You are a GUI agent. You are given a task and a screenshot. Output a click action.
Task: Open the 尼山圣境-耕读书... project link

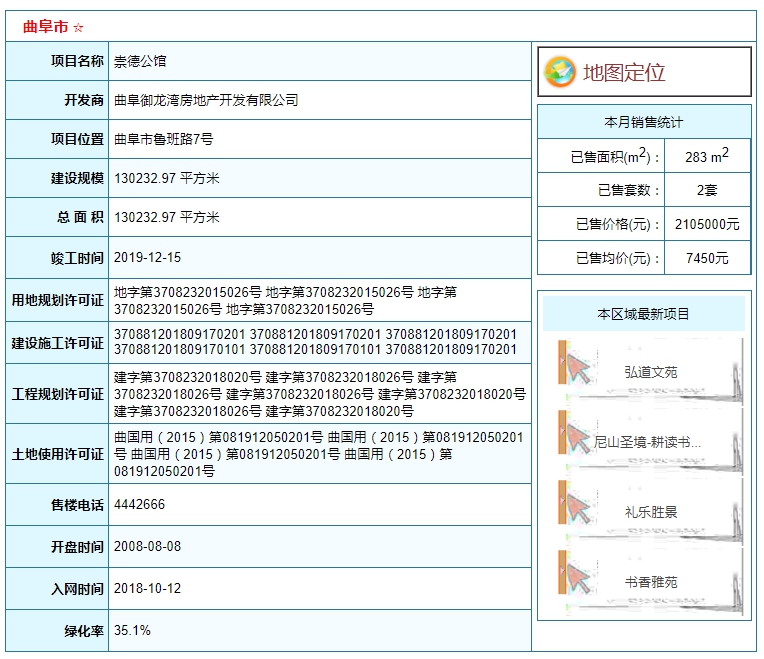tap(647, 442)
